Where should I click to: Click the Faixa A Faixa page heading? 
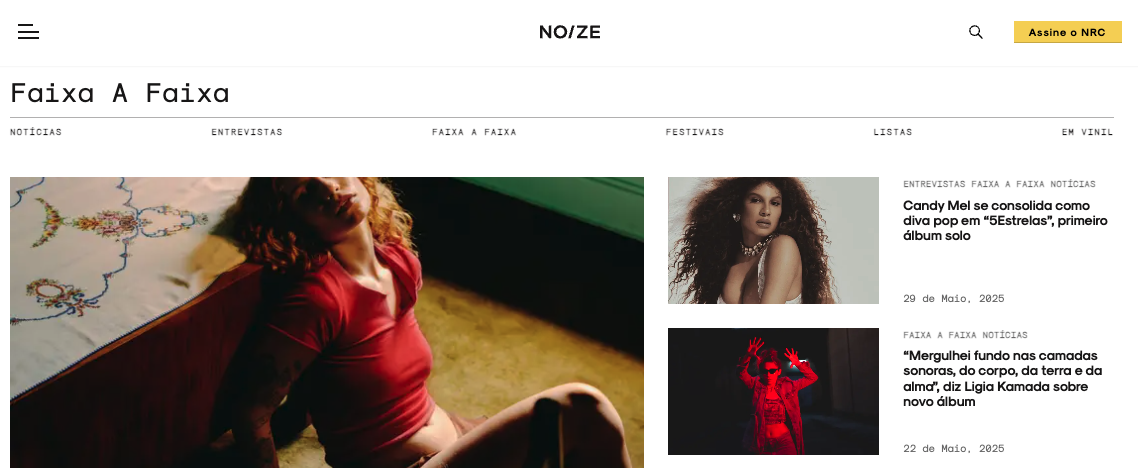(120, 94)
